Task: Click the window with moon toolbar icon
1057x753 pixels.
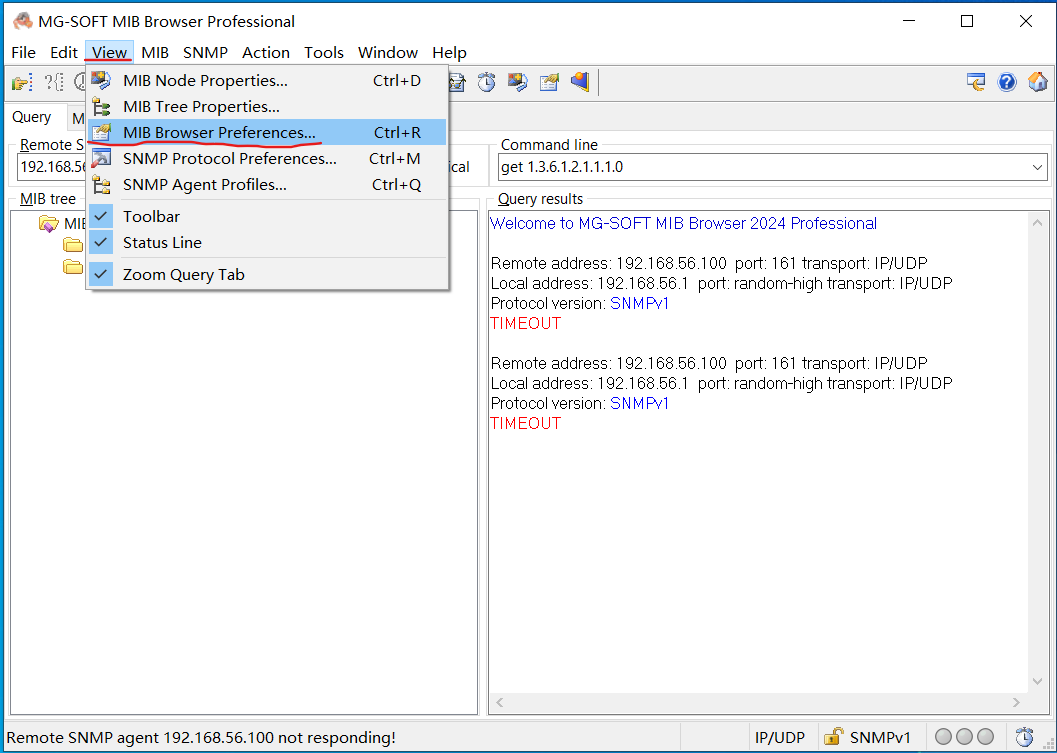Action: click(x=976, y=82)
